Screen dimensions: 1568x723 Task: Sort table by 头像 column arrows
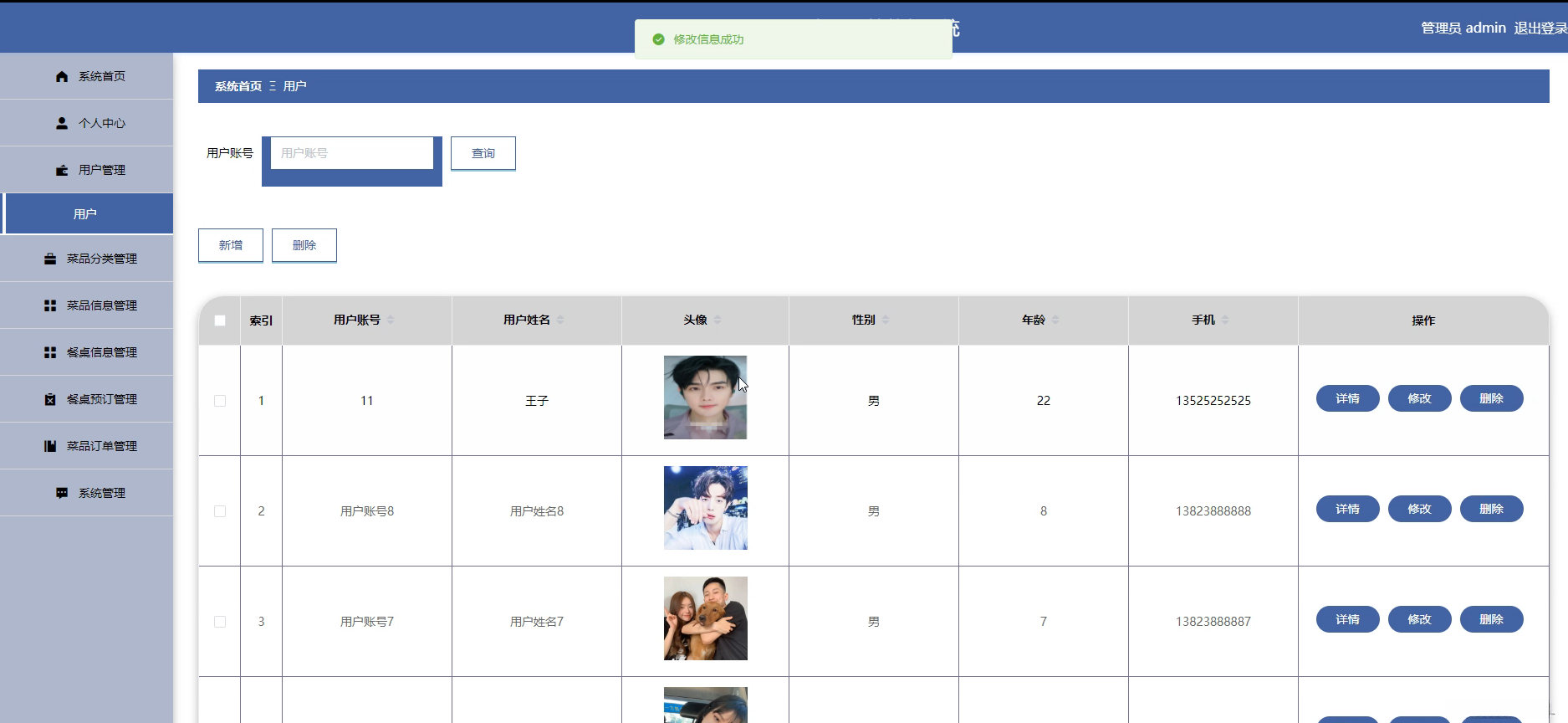pyautogui.click(x=718, y=320)
